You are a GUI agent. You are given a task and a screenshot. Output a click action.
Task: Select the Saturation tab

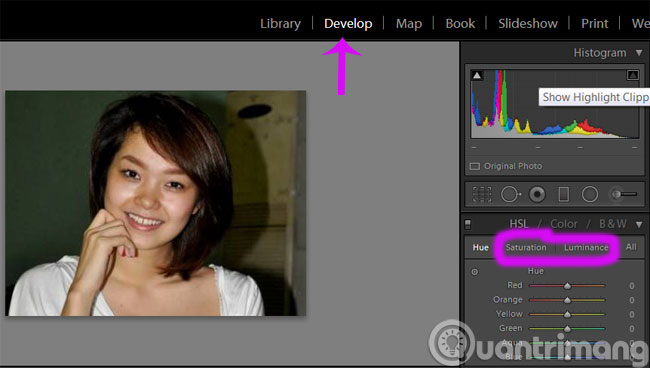click(x=526, y=247)
